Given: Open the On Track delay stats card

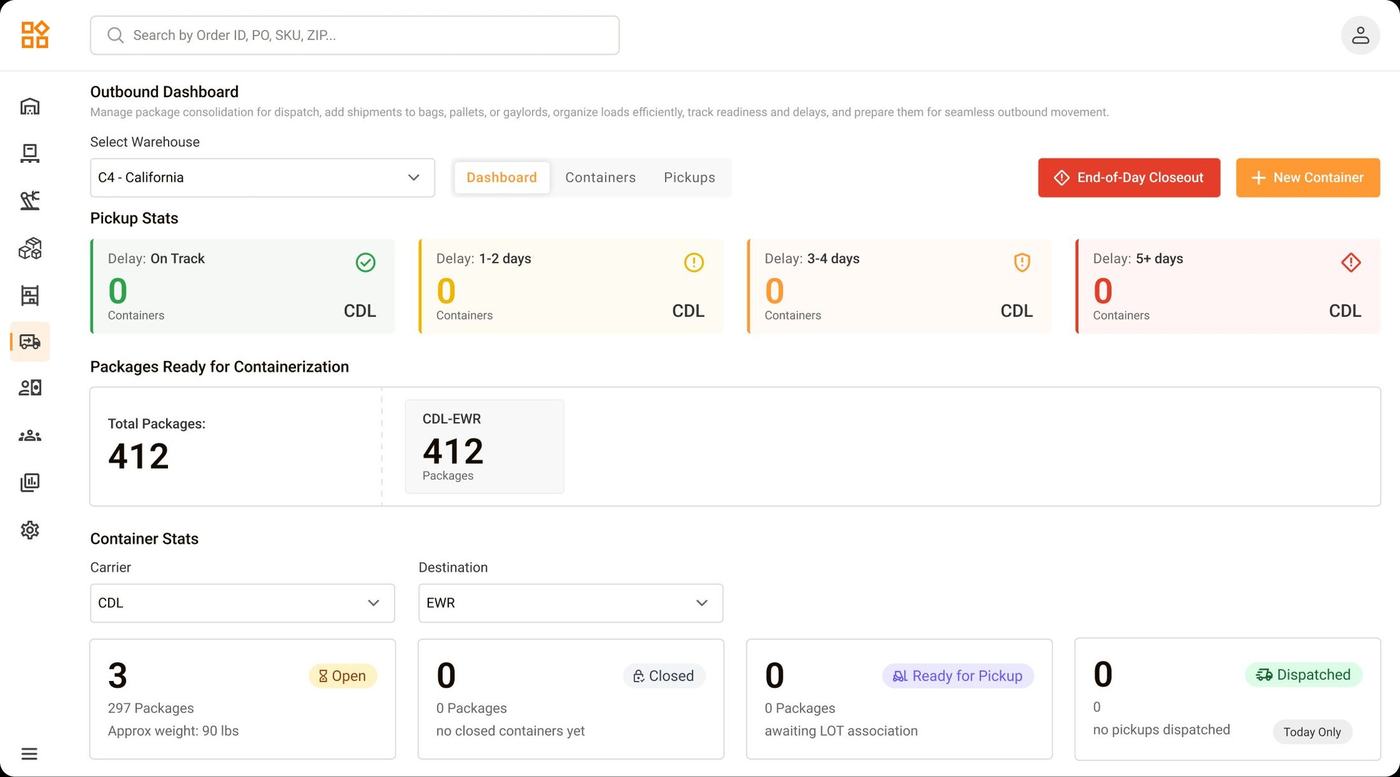Looking at the screenshot, I should tap(242, 286).
